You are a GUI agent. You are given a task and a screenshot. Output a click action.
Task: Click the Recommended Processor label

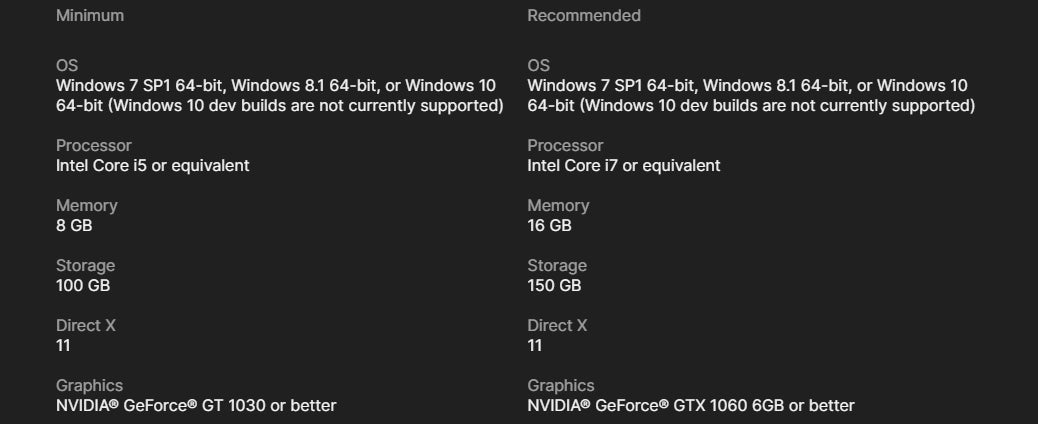click(565, 146)
